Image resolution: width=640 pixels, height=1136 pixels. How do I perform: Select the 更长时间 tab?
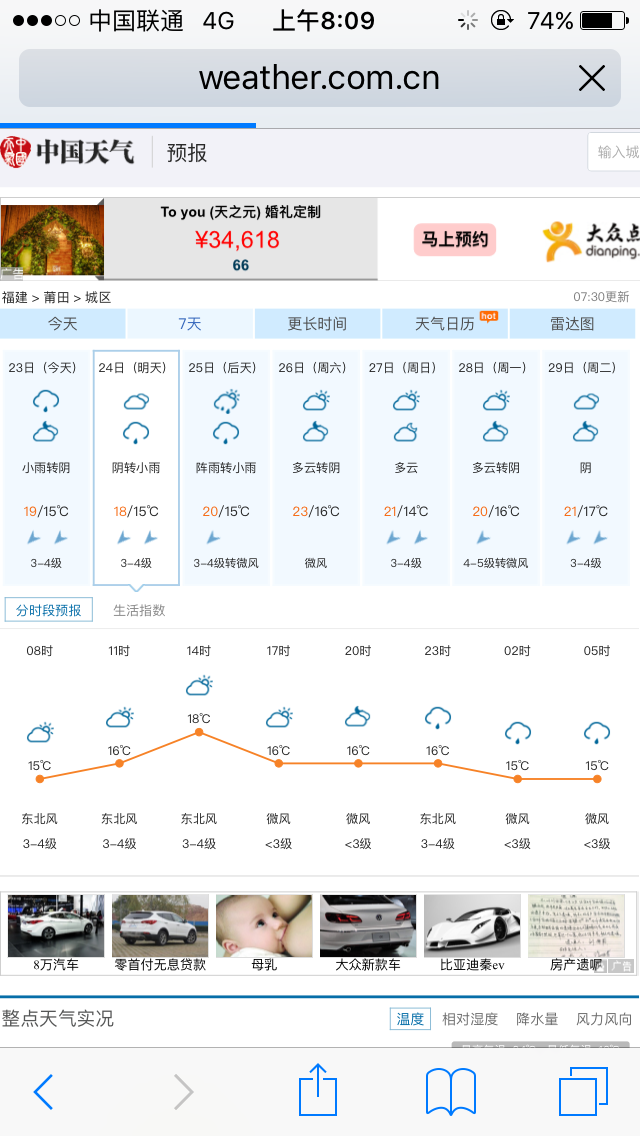click(317, 324)
